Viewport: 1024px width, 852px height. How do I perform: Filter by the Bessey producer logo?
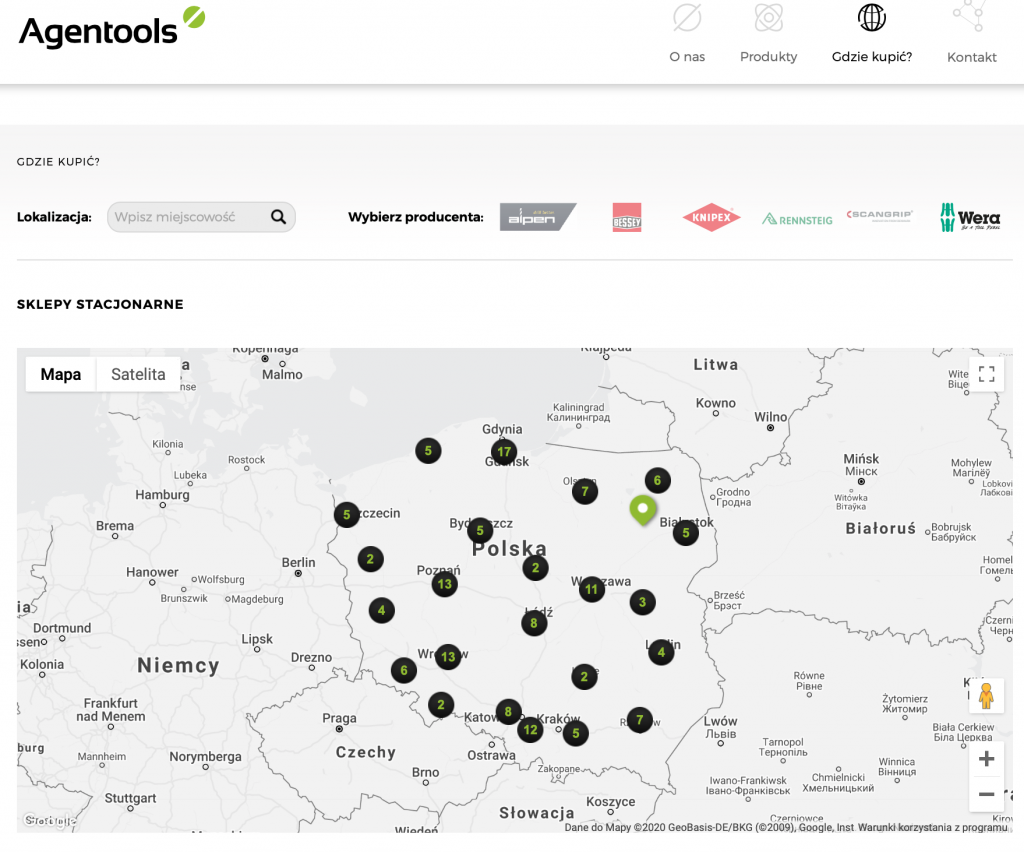627,217
